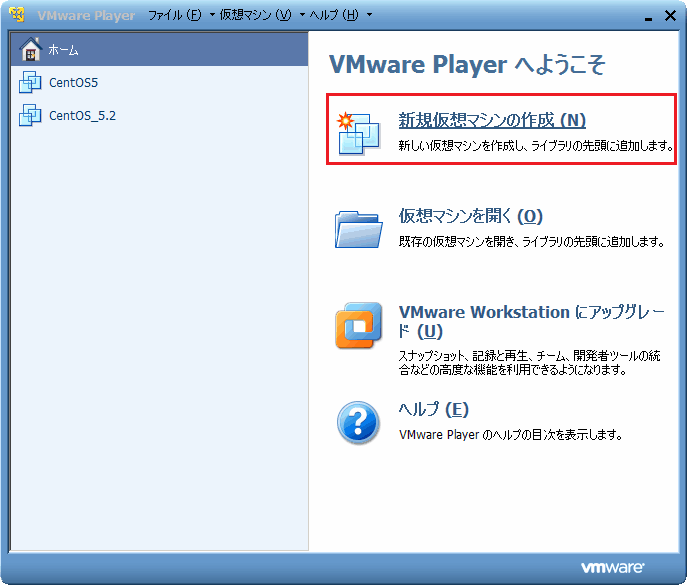Open the ファイル (F) menu
687x585 pixels.
[x=174, y=15]
